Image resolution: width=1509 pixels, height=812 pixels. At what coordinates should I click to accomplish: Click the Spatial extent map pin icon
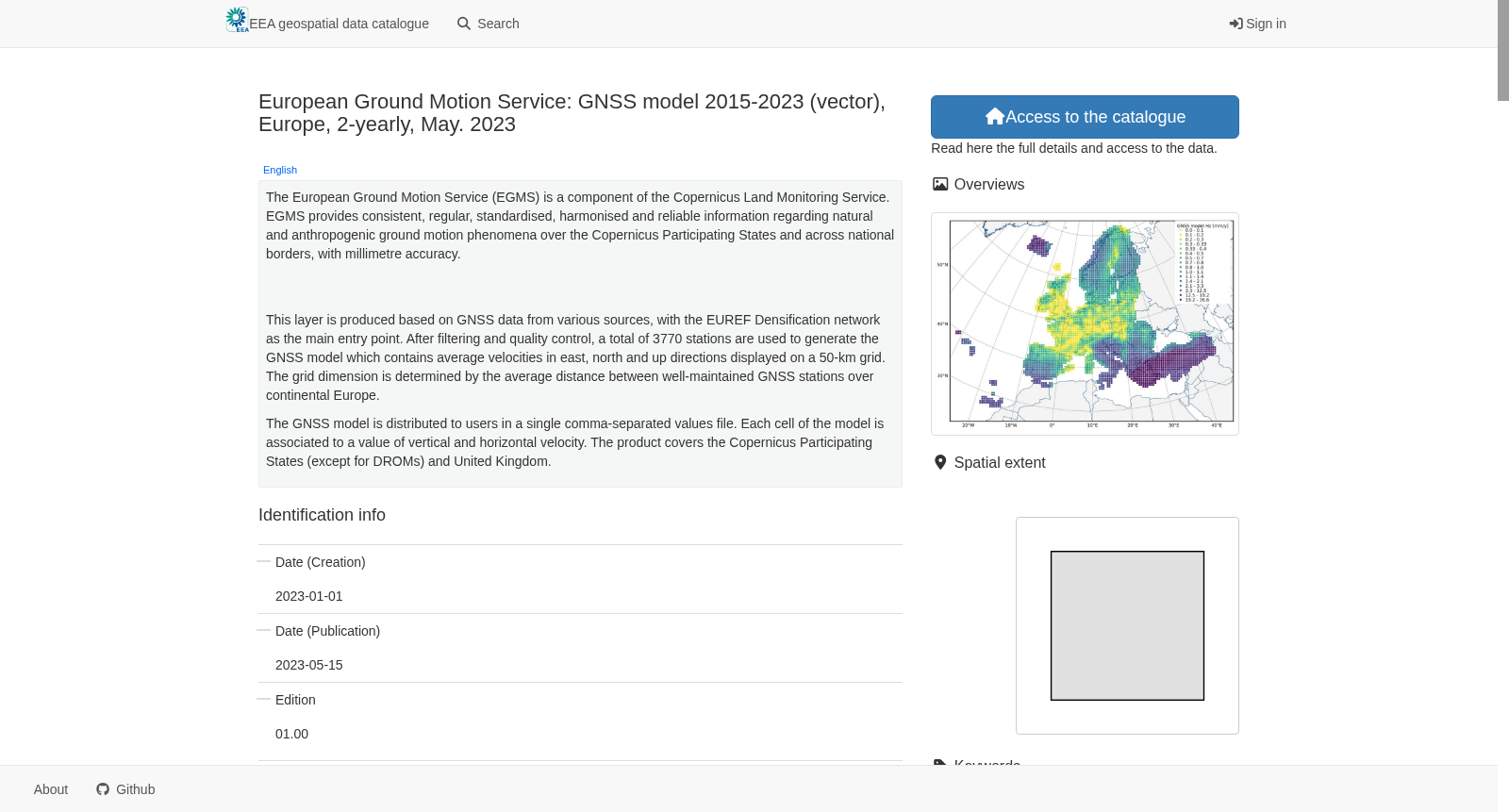click(x=940, y=462)
